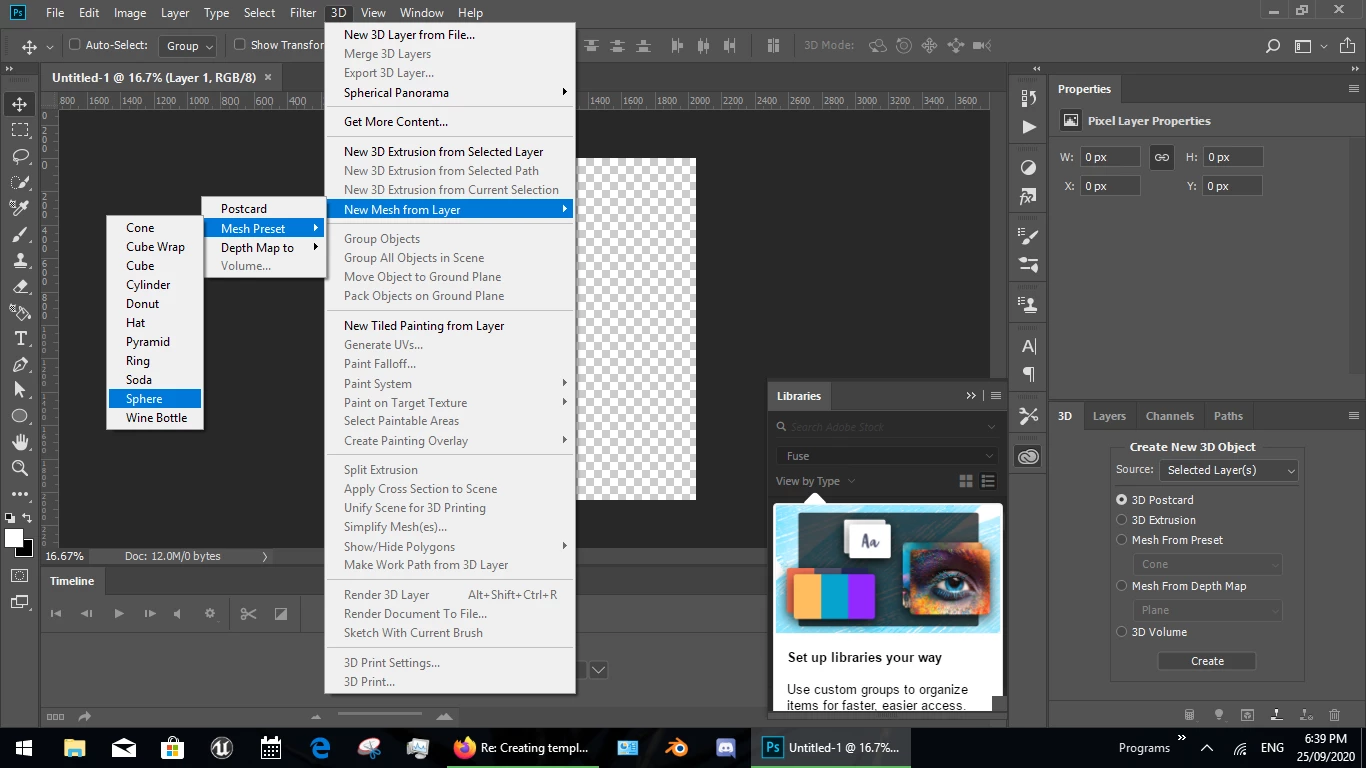Screen dimensions: 1366x768
Task: Select the Pen tool
Action: pos(20,364)
